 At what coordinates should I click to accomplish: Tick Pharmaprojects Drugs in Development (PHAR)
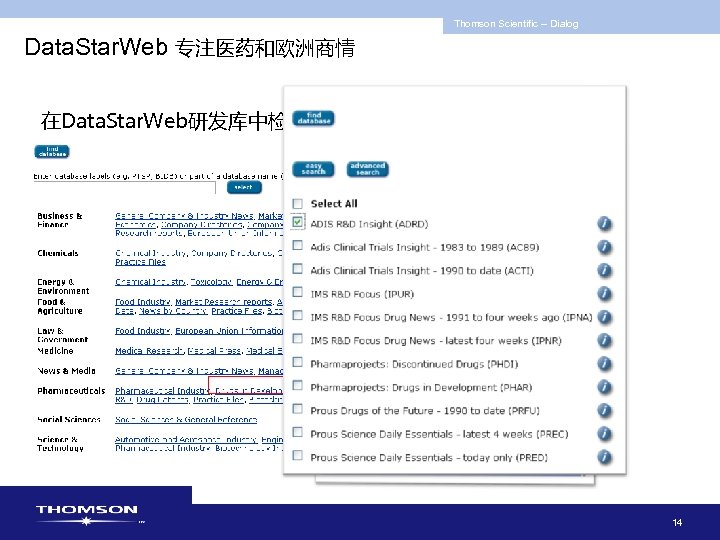pos(298,385)
